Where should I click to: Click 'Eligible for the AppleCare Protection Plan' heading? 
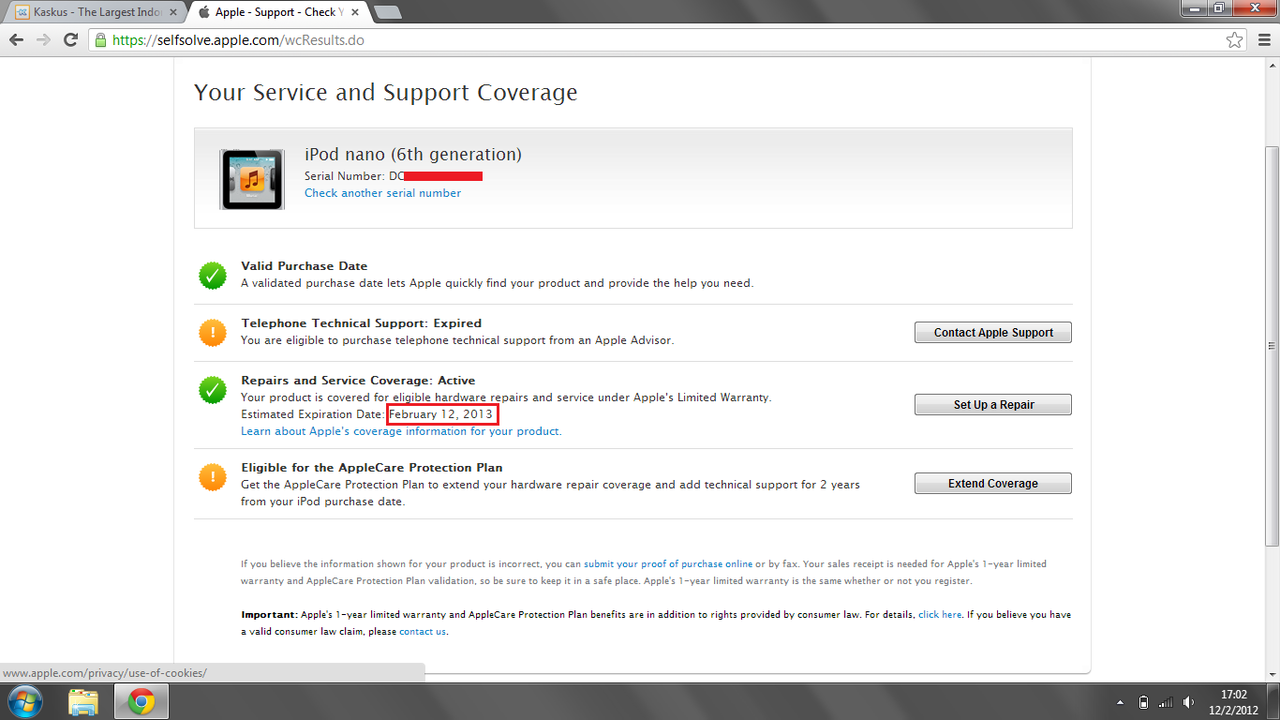(x=372, y=467)
